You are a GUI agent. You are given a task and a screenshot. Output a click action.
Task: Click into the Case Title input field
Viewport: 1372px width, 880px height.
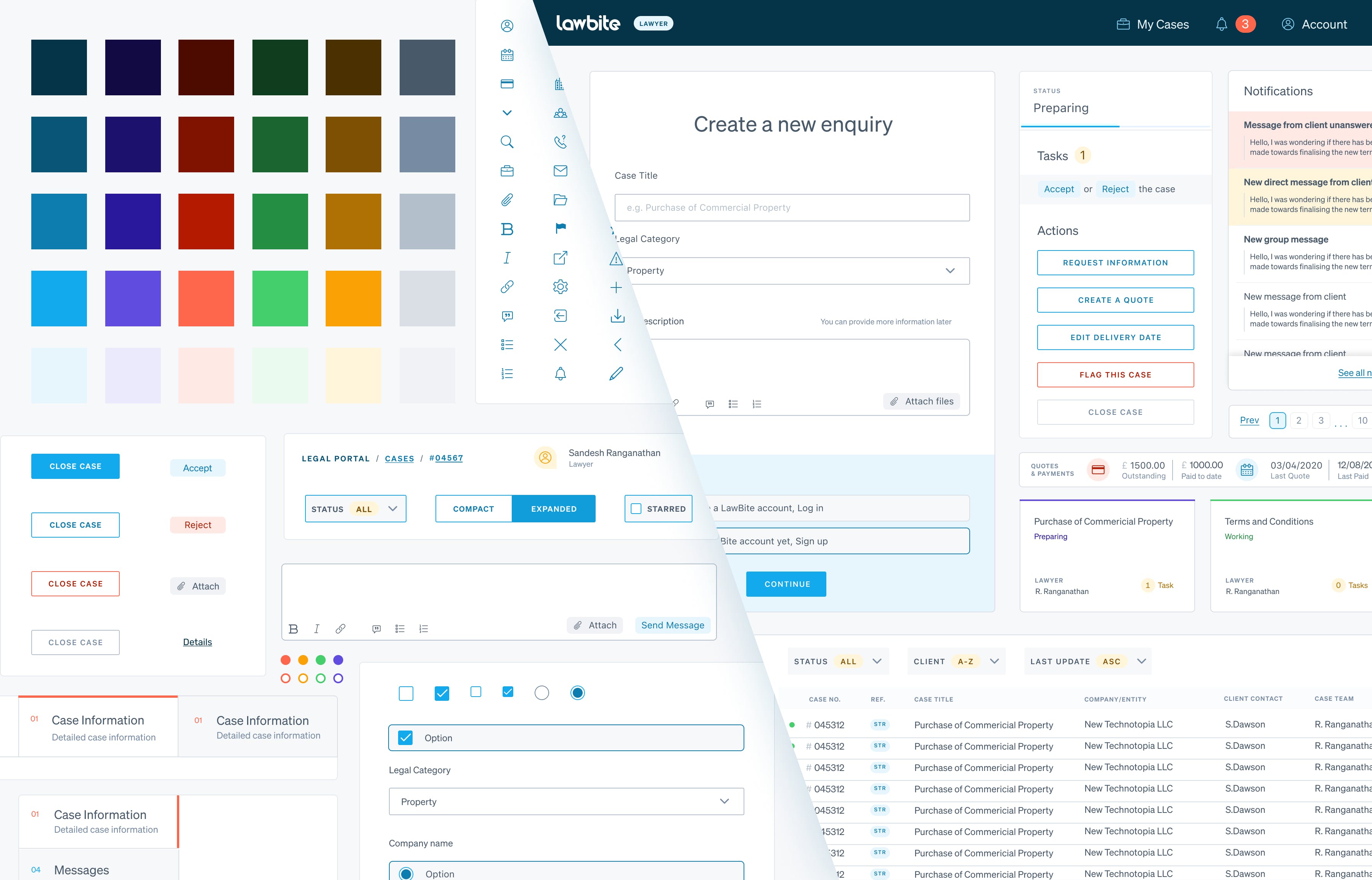coord(791,207)
